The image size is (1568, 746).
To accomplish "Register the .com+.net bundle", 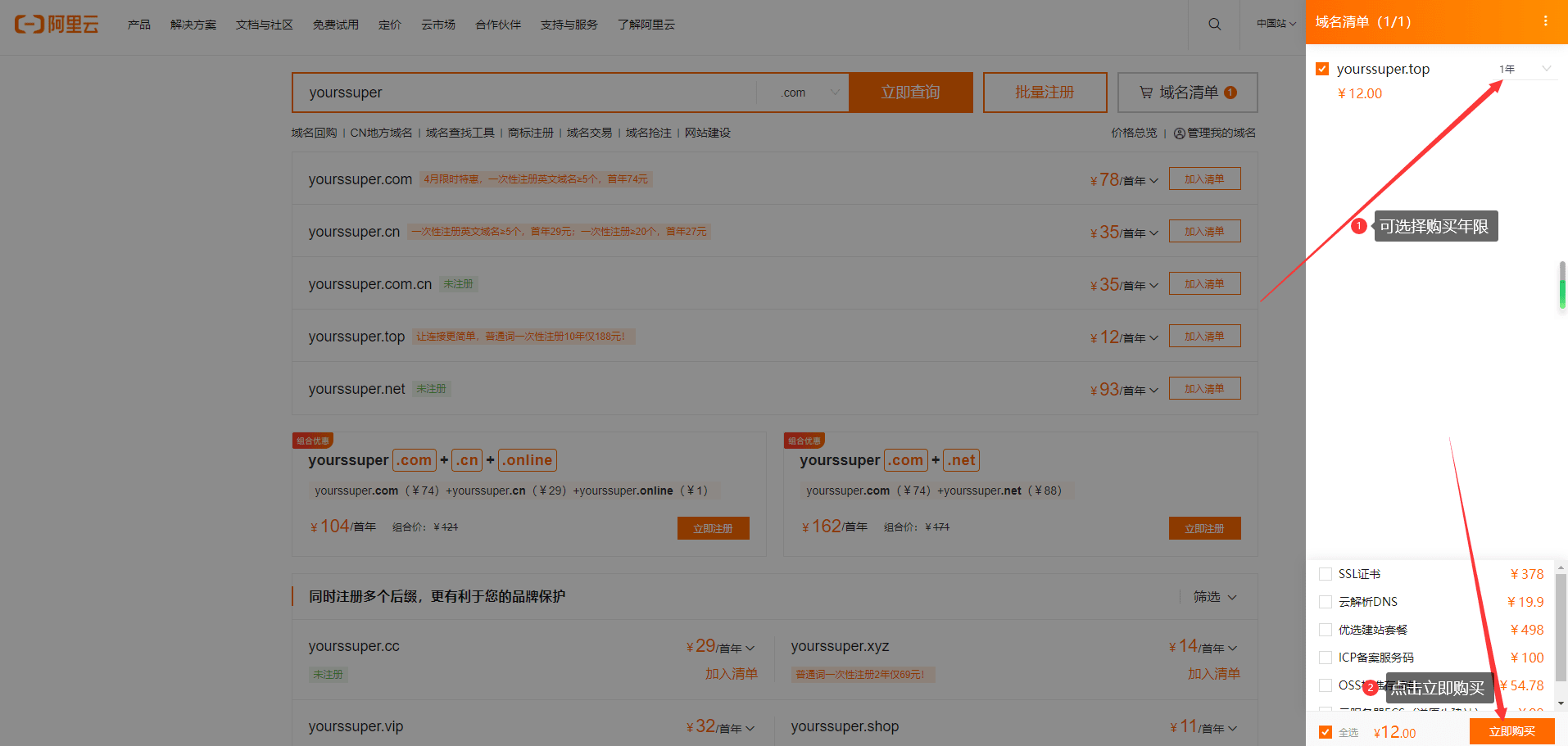I will [1205, 528].
